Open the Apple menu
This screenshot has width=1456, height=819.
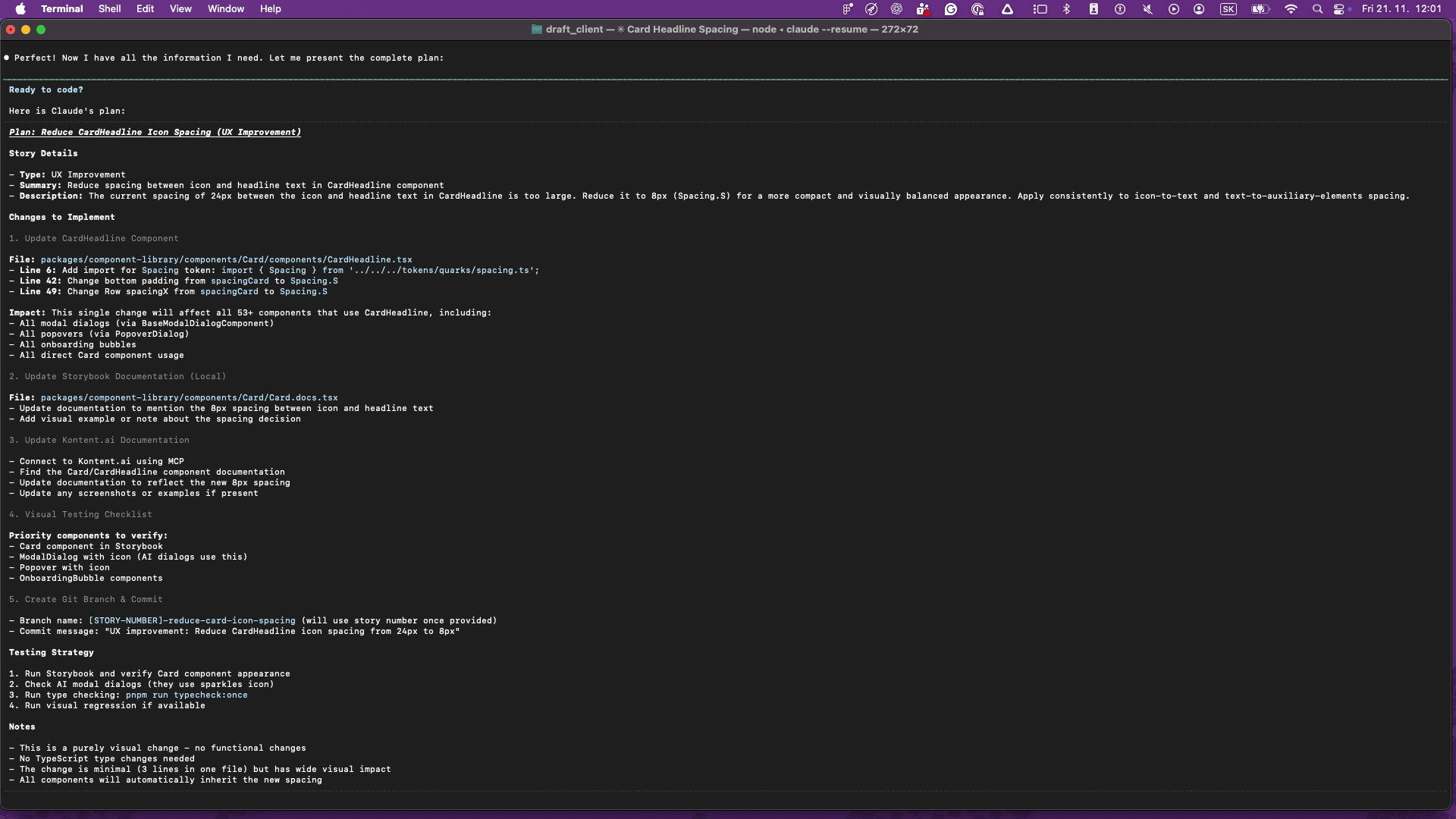point(20,8)
